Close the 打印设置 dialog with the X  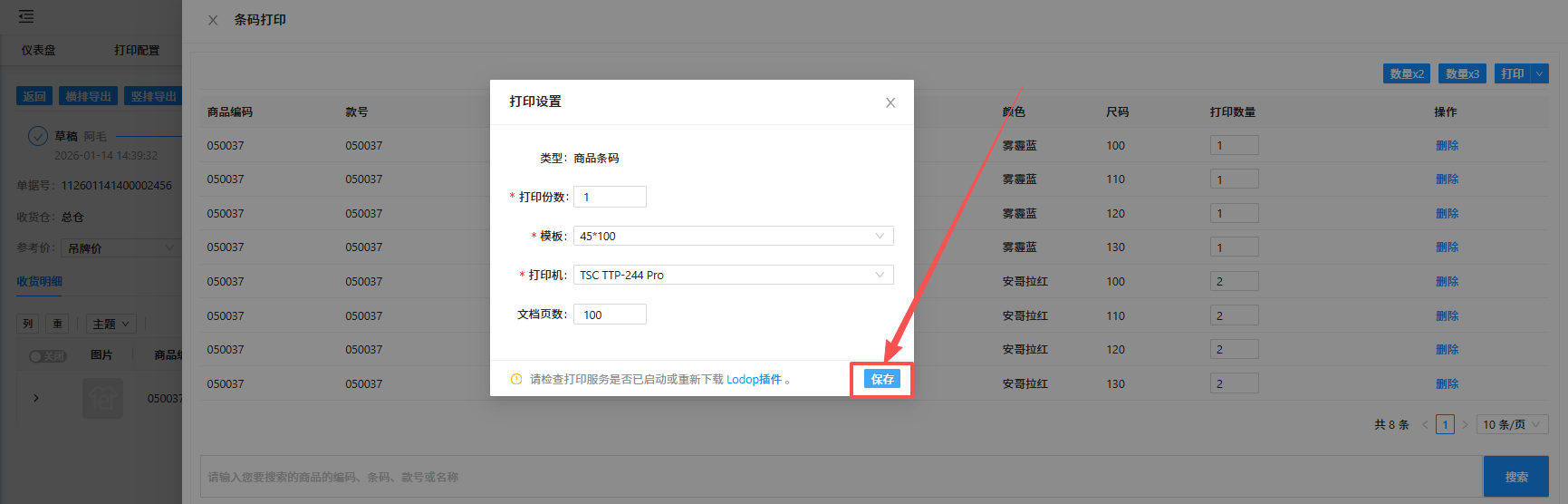[890, 102]
